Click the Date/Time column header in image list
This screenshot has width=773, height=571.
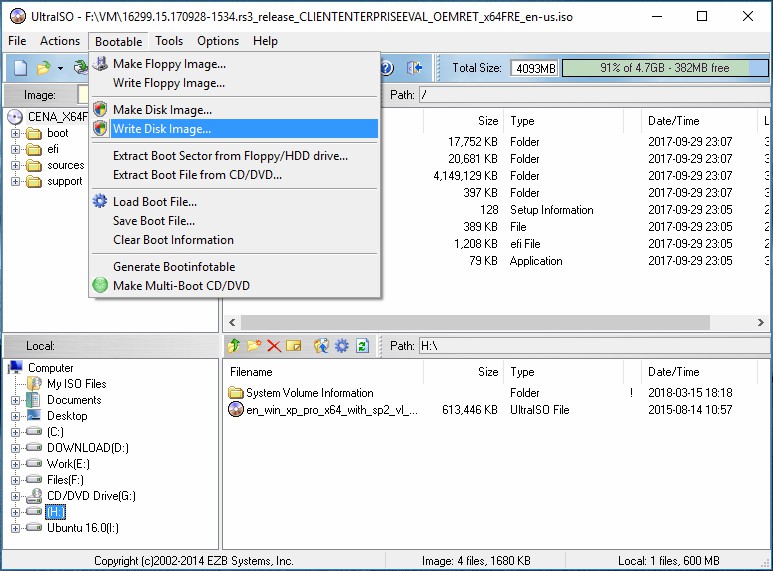coord(700,121)
